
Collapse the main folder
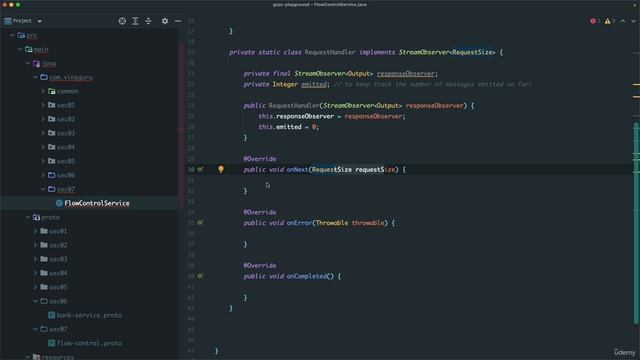[20, 49]
